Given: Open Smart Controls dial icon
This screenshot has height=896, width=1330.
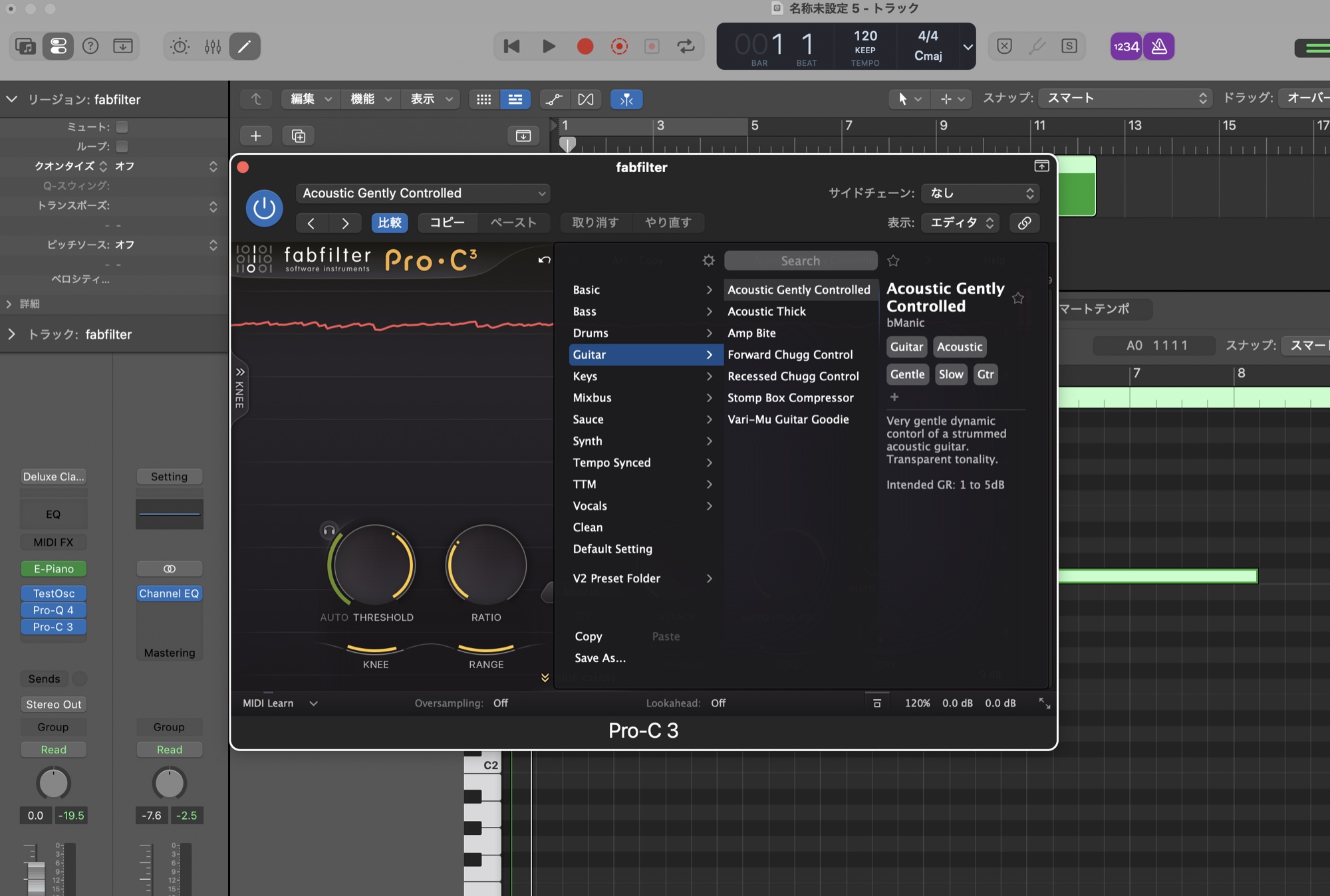Looking at the screenshot, I should click(x=180, y=46).
